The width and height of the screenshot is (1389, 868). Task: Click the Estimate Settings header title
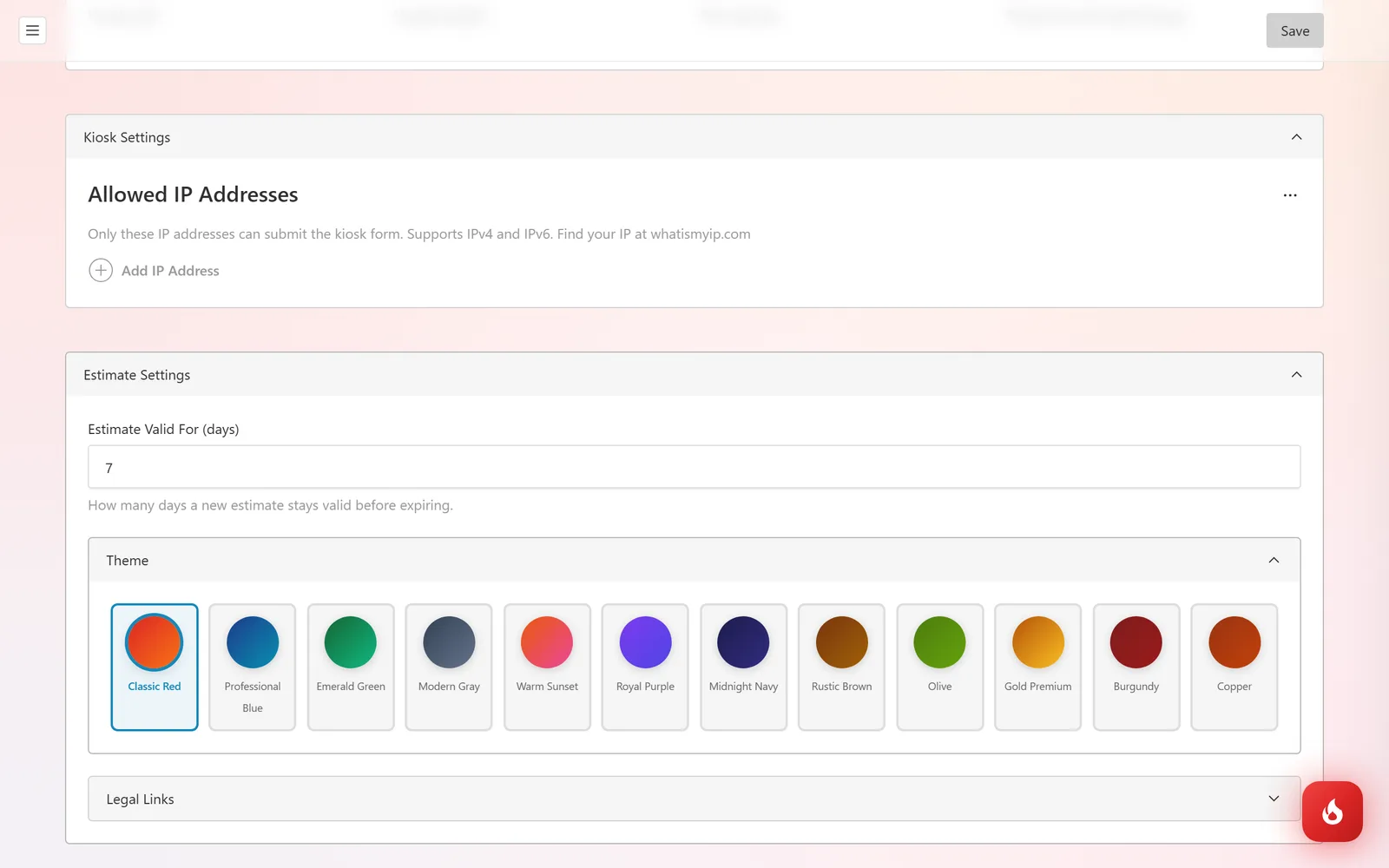click(137, 375)
